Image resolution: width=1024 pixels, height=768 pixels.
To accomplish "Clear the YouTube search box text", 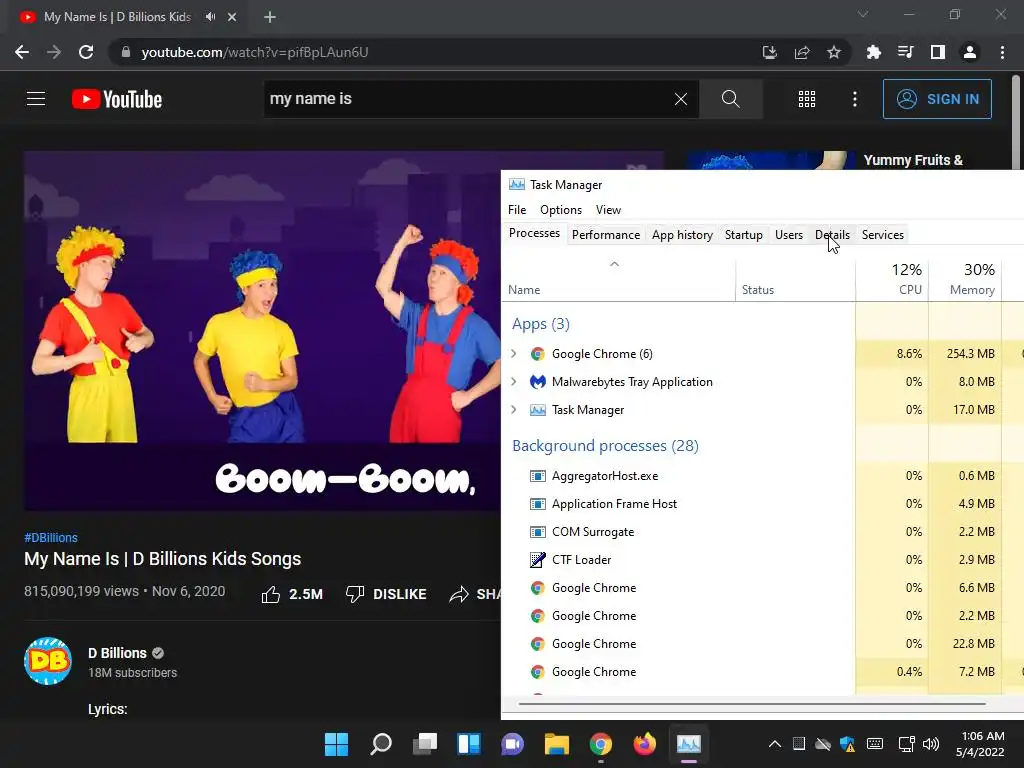I will [680, 99].
